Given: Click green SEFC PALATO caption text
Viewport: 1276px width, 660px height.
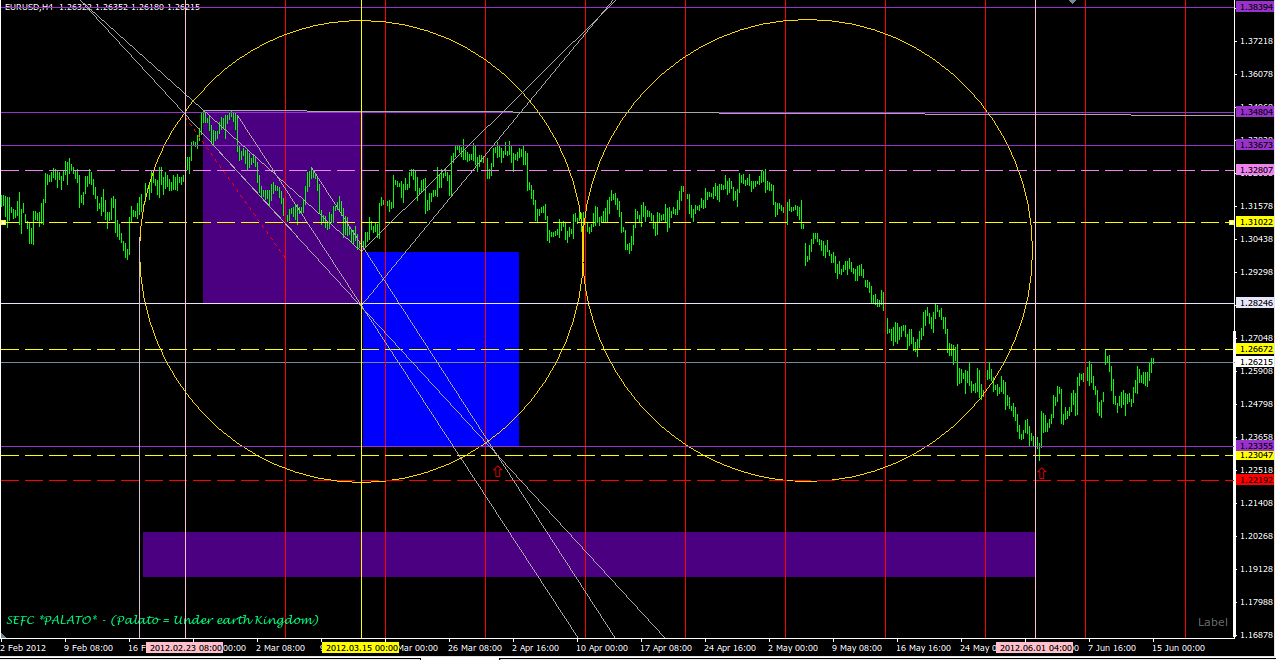Looking at the screenshot, I should pos(162,620).
